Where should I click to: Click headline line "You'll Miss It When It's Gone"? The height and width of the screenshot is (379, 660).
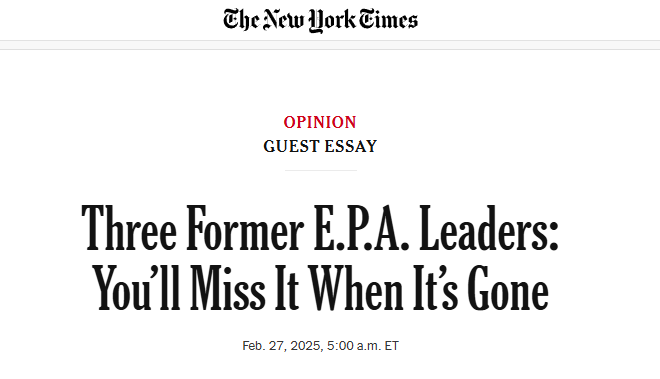pyautogui.click(x=320, y=288)
